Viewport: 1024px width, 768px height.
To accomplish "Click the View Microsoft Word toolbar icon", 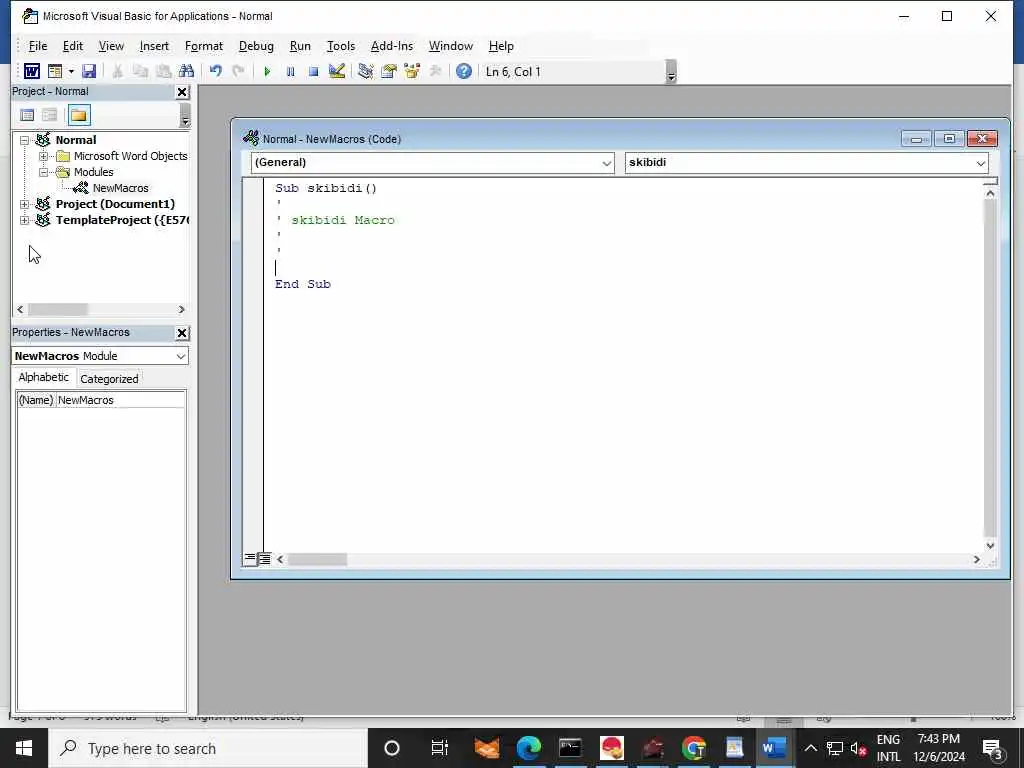I will [31, 71].
